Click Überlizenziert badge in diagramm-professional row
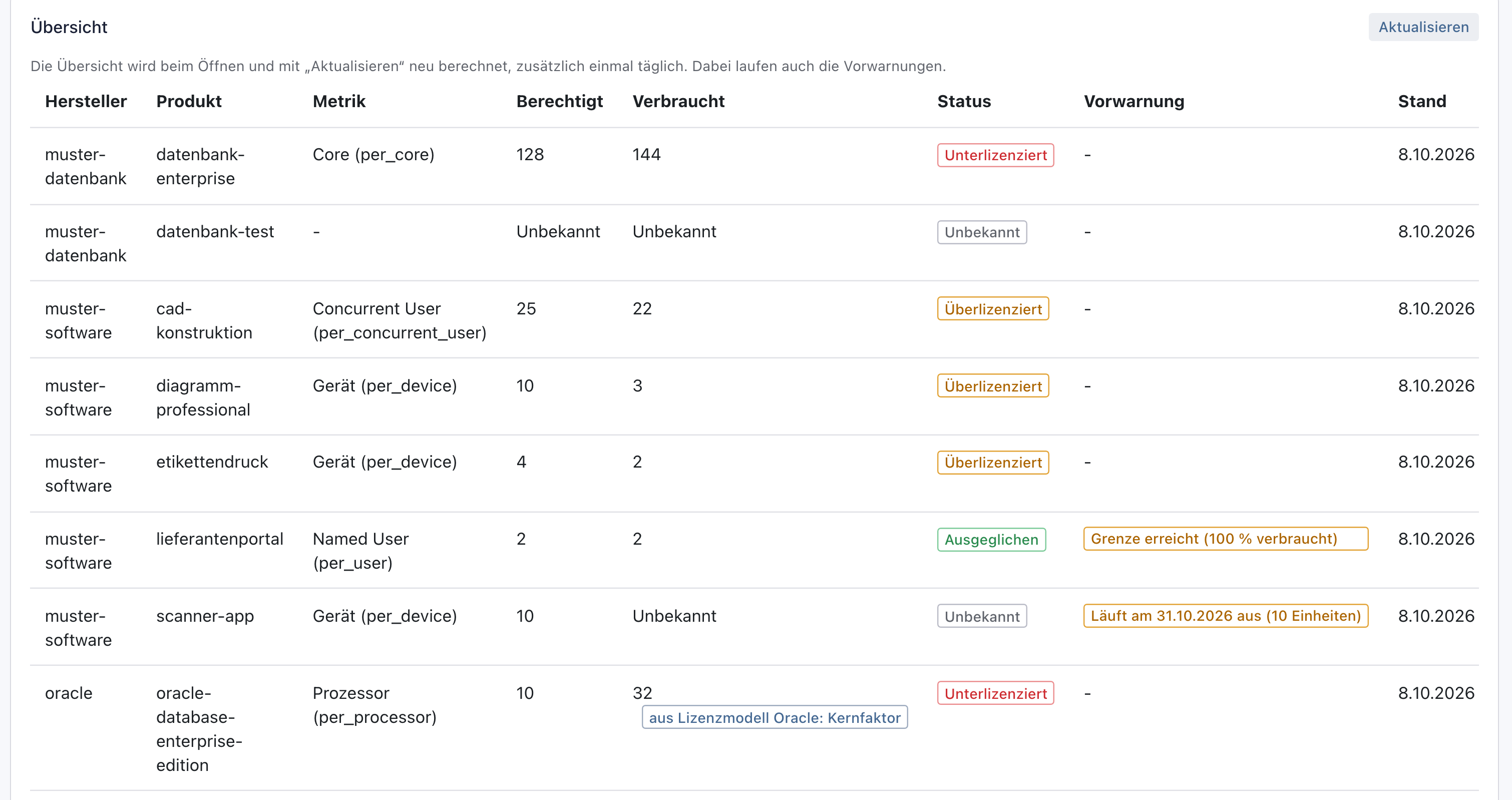 (993, 385)
